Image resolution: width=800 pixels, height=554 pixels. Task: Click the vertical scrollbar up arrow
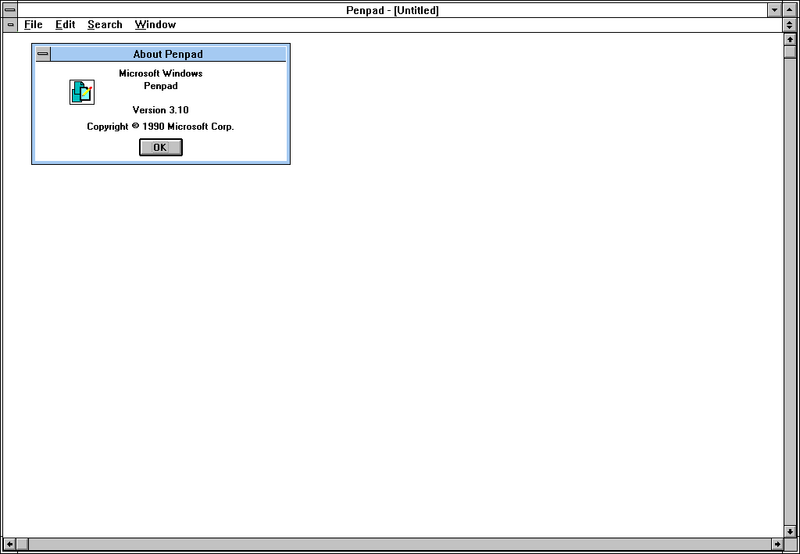pyautogui.click(x=790, y=39)
